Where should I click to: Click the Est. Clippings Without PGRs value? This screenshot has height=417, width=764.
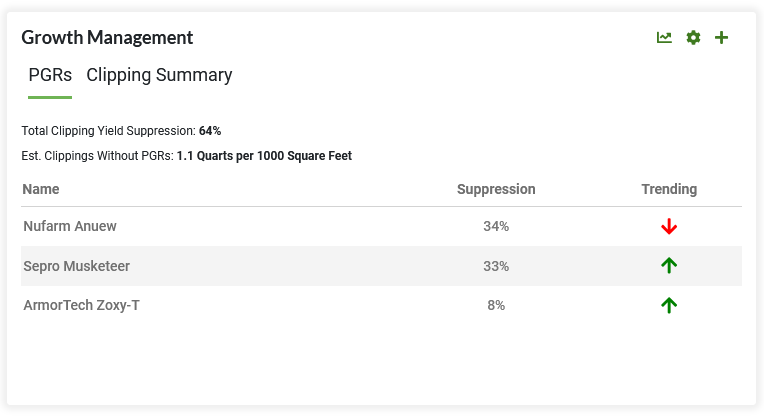coord(264,156)
